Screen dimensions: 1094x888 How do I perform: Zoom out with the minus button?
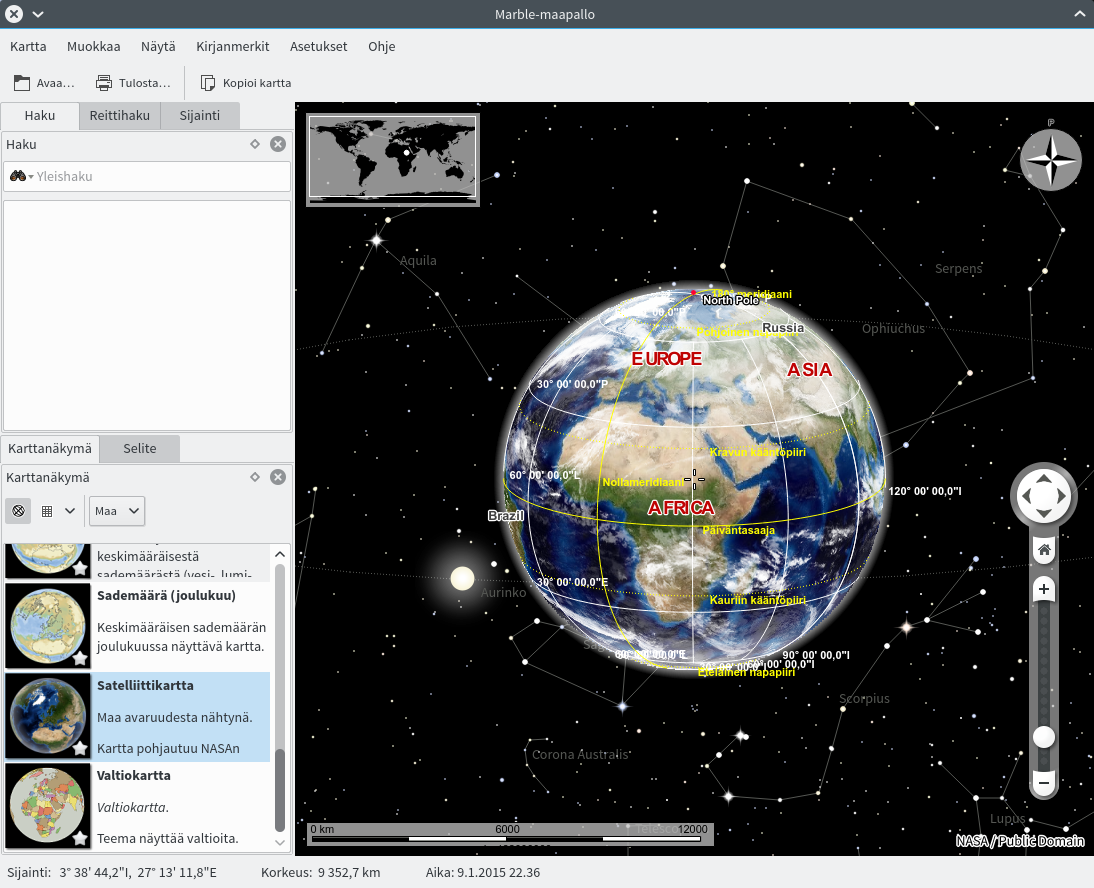pyautogui.click(x=1043, y=783)
